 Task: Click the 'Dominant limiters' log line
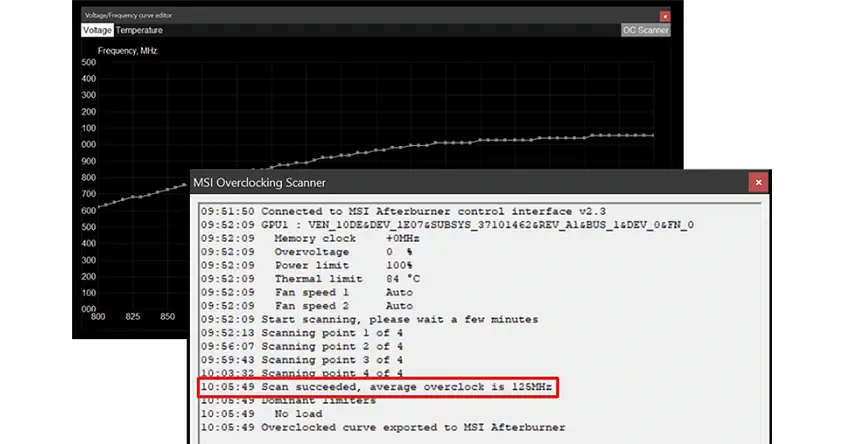289,400
